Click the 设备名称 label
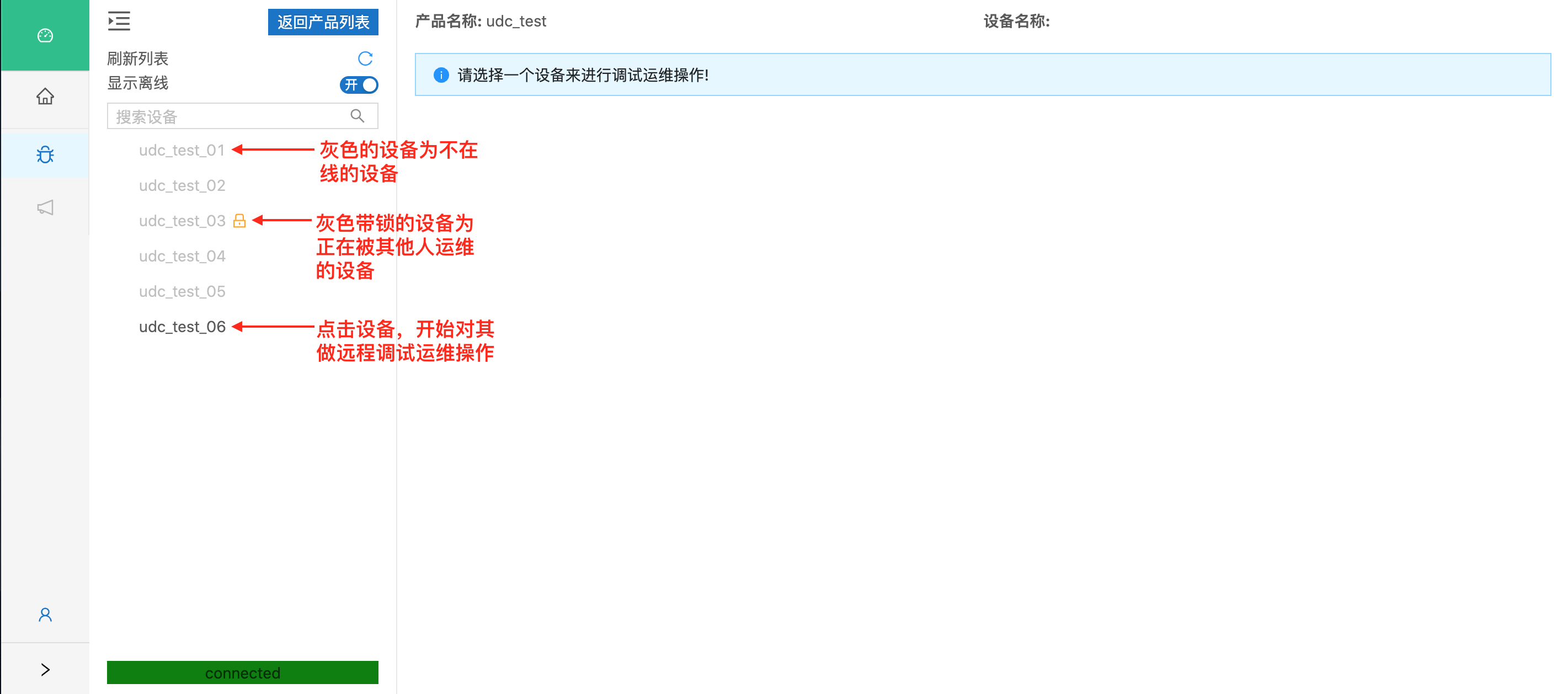Viewport: 1568px width, 694px height. tap(1016, 22)
